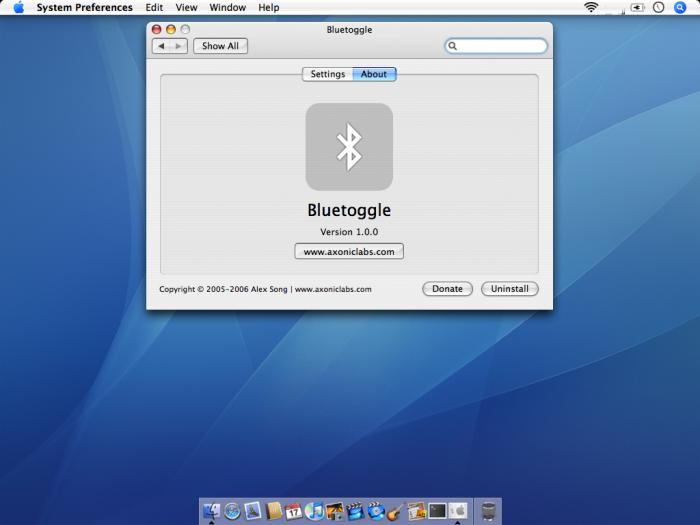Click the Donate button
700x525 pixels.
coord(447,289)
